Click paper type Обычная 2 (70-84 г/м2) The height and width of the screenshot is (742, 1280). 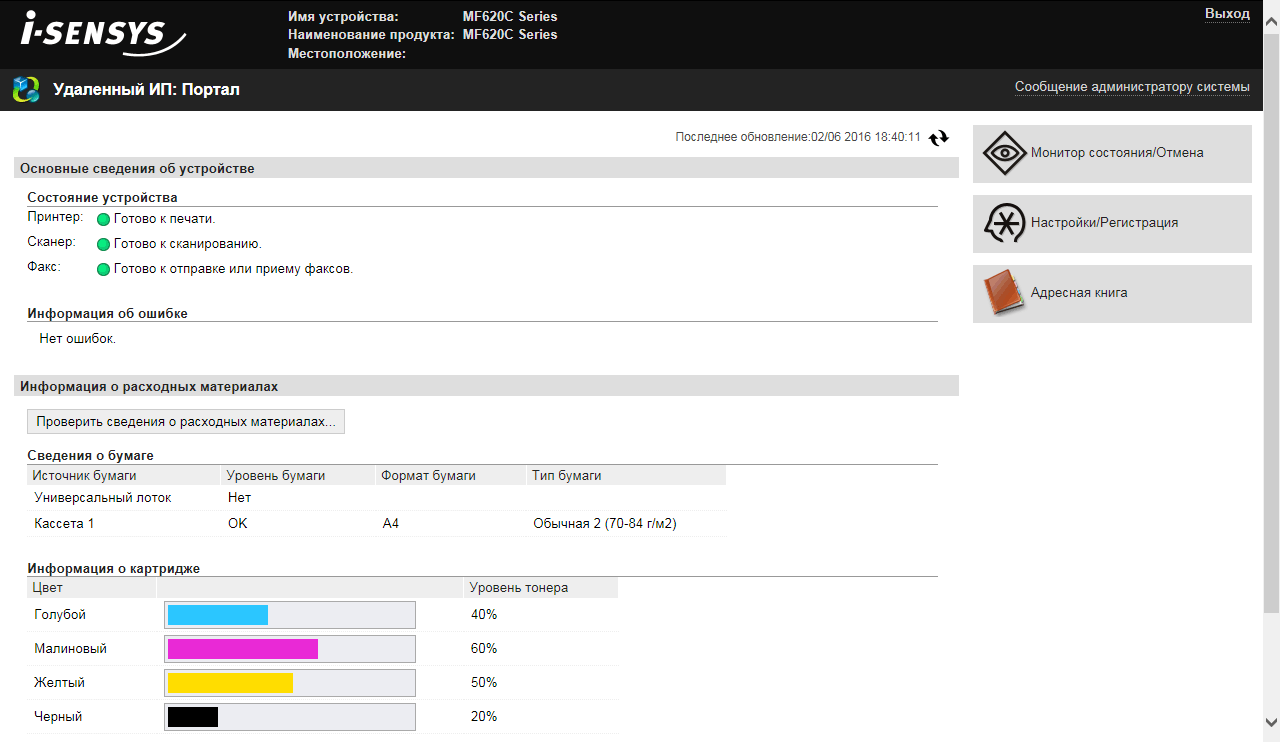tap(605, 523)
